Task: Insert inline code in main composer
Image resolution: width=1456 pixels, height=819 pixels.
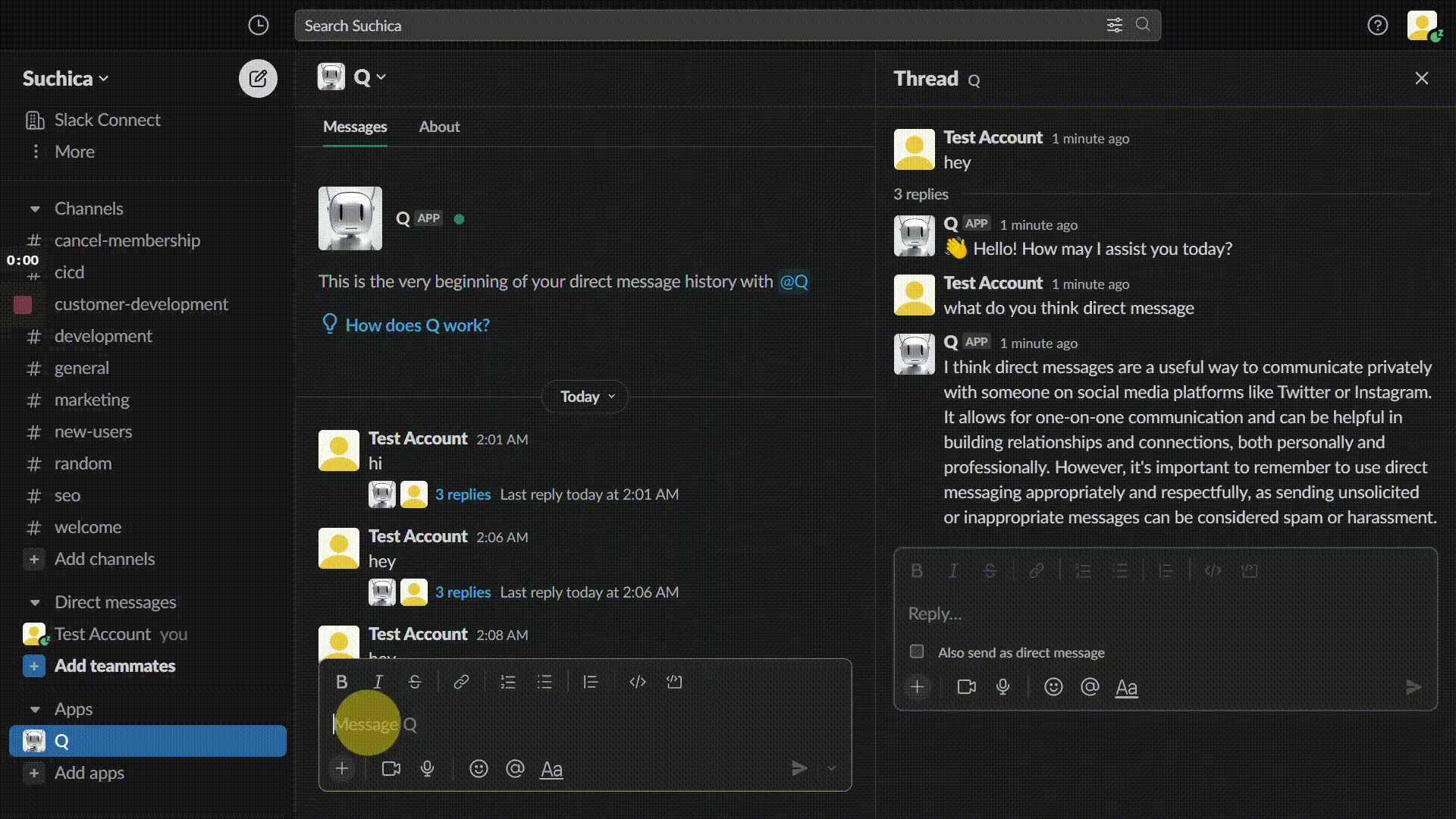Action: pyautogui.click(x=638, y=682)
